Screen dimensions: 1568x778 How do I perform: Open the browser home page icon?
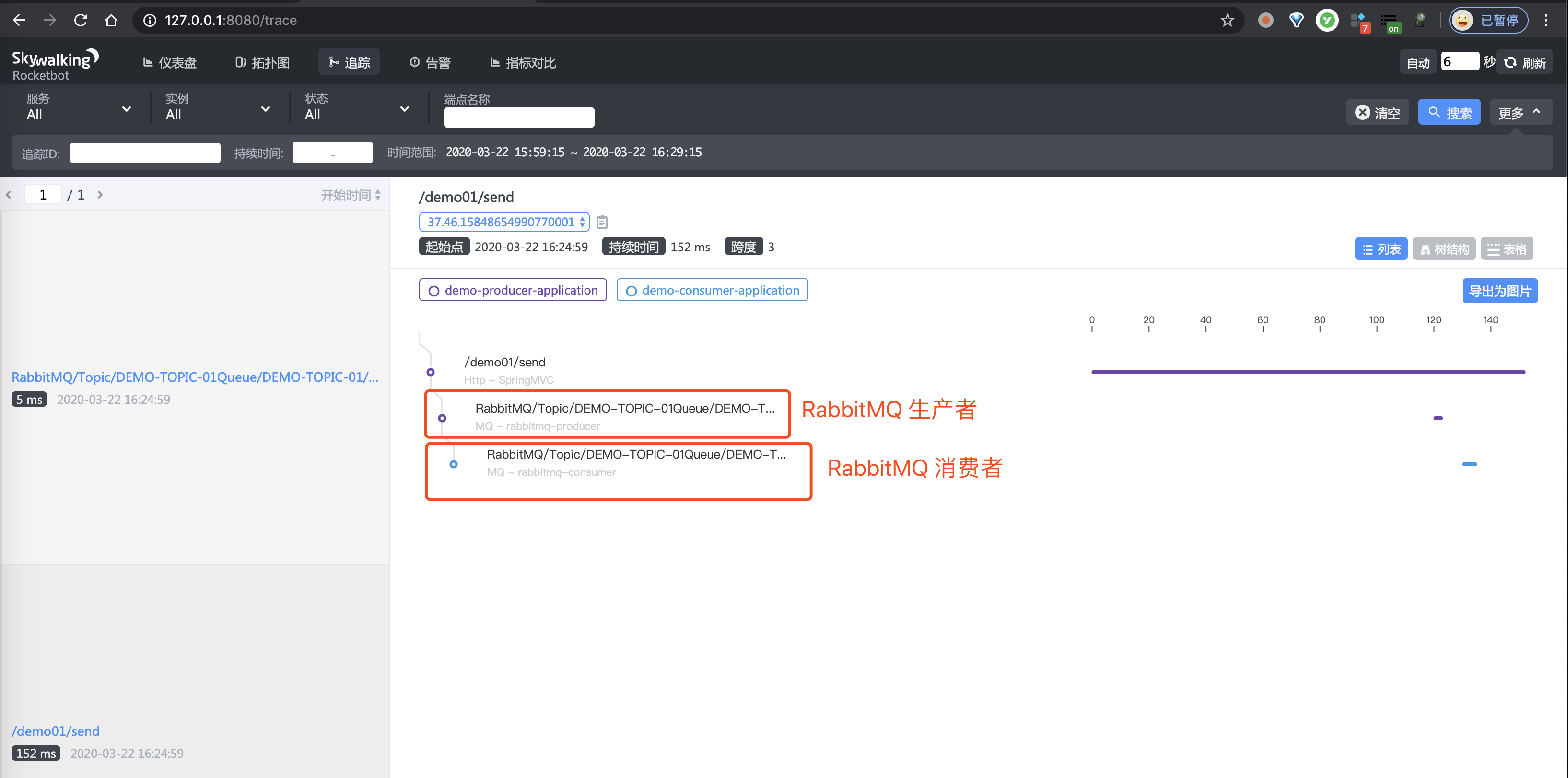(x=111, y=20)
